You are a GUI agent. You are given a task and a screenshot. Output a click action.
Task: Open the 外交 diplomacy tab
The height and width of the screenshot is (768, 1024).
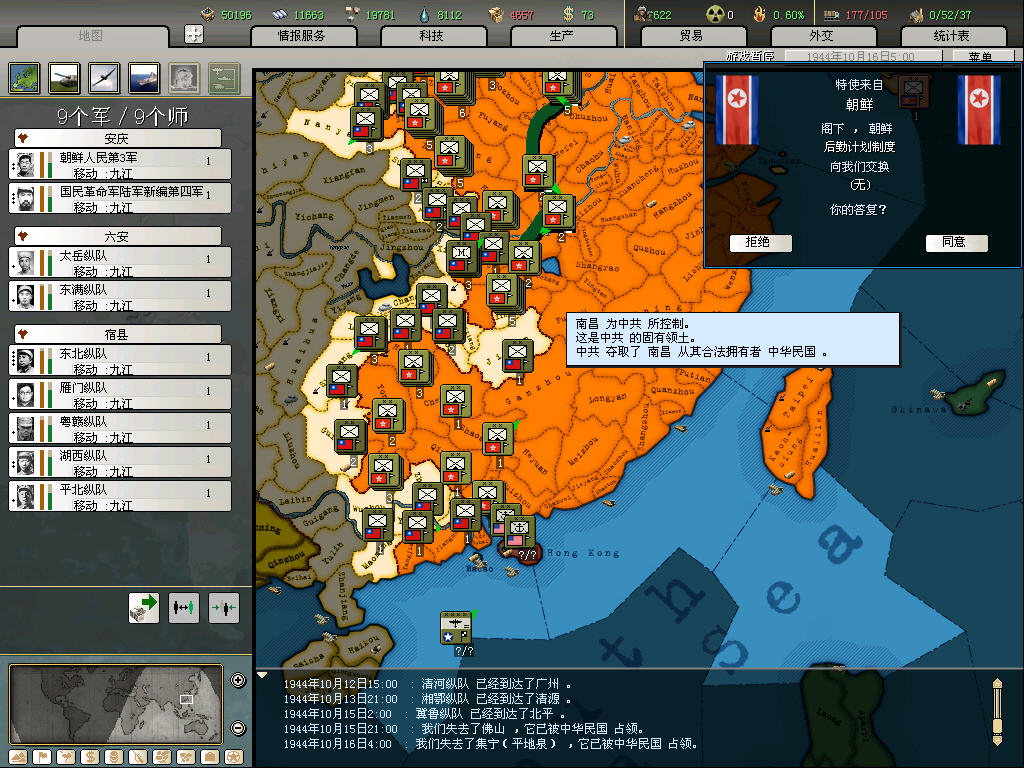822,36
